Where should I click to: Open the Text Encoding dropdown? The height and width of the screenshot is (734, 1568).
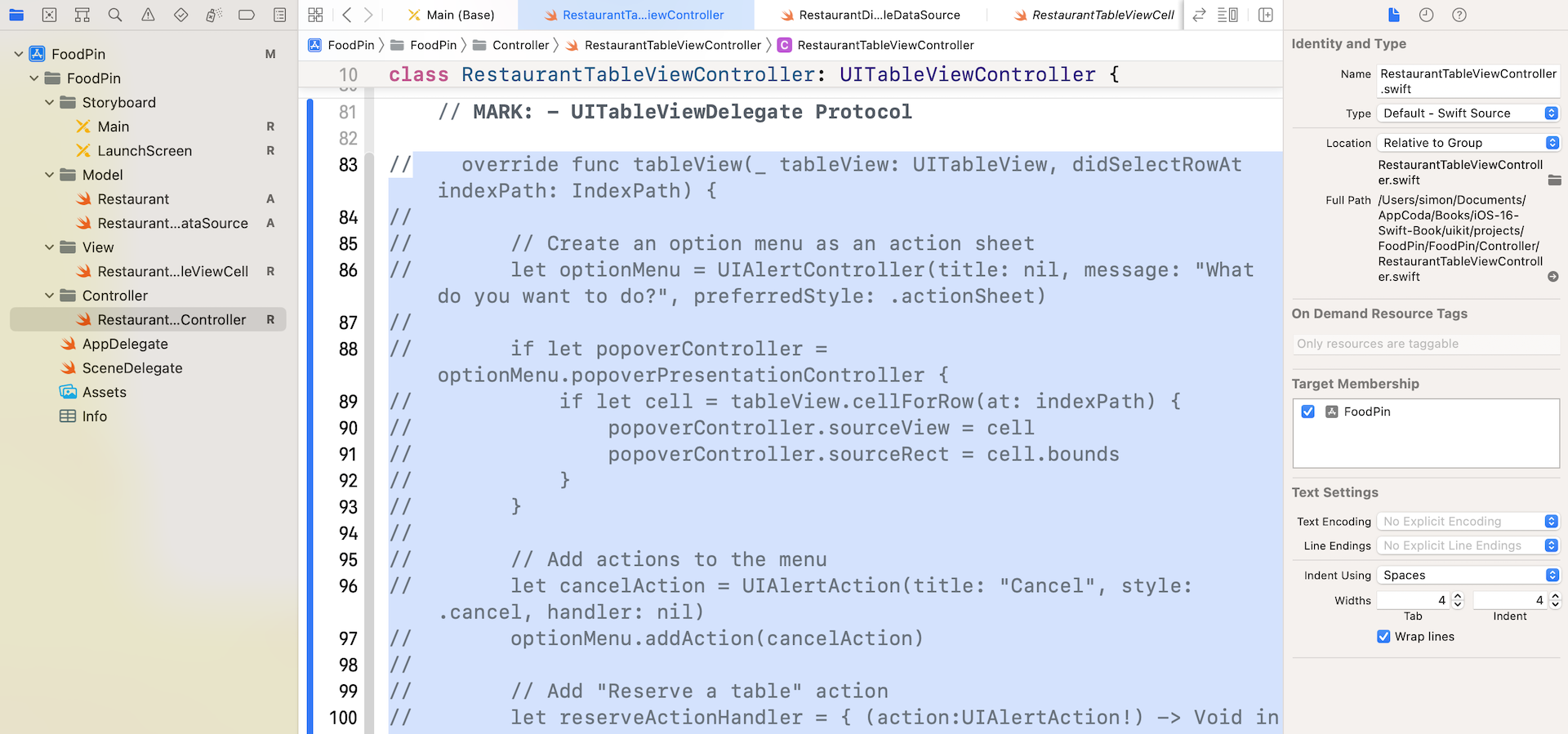pyautogui.click(x=1468, y=522)
